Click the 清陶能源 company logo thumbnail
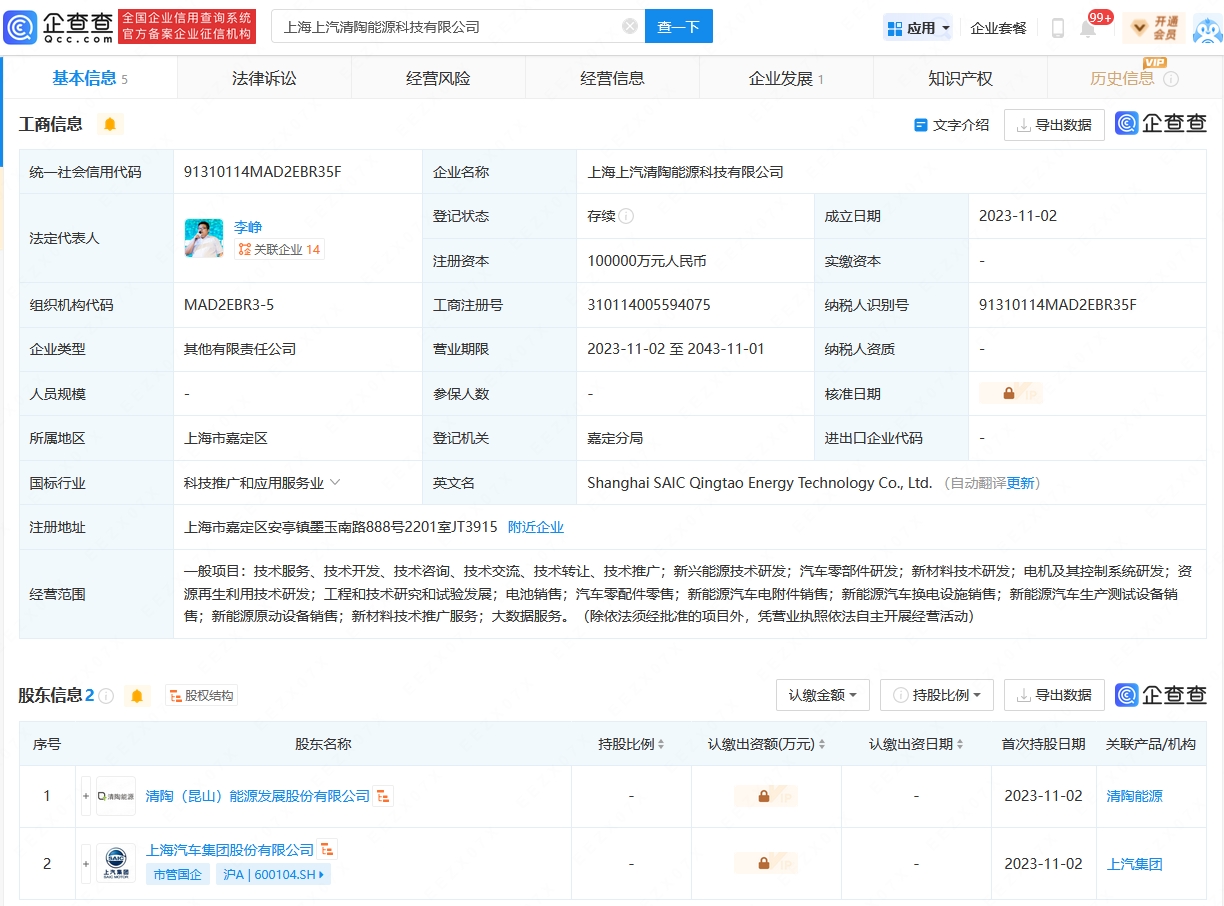 116,797
